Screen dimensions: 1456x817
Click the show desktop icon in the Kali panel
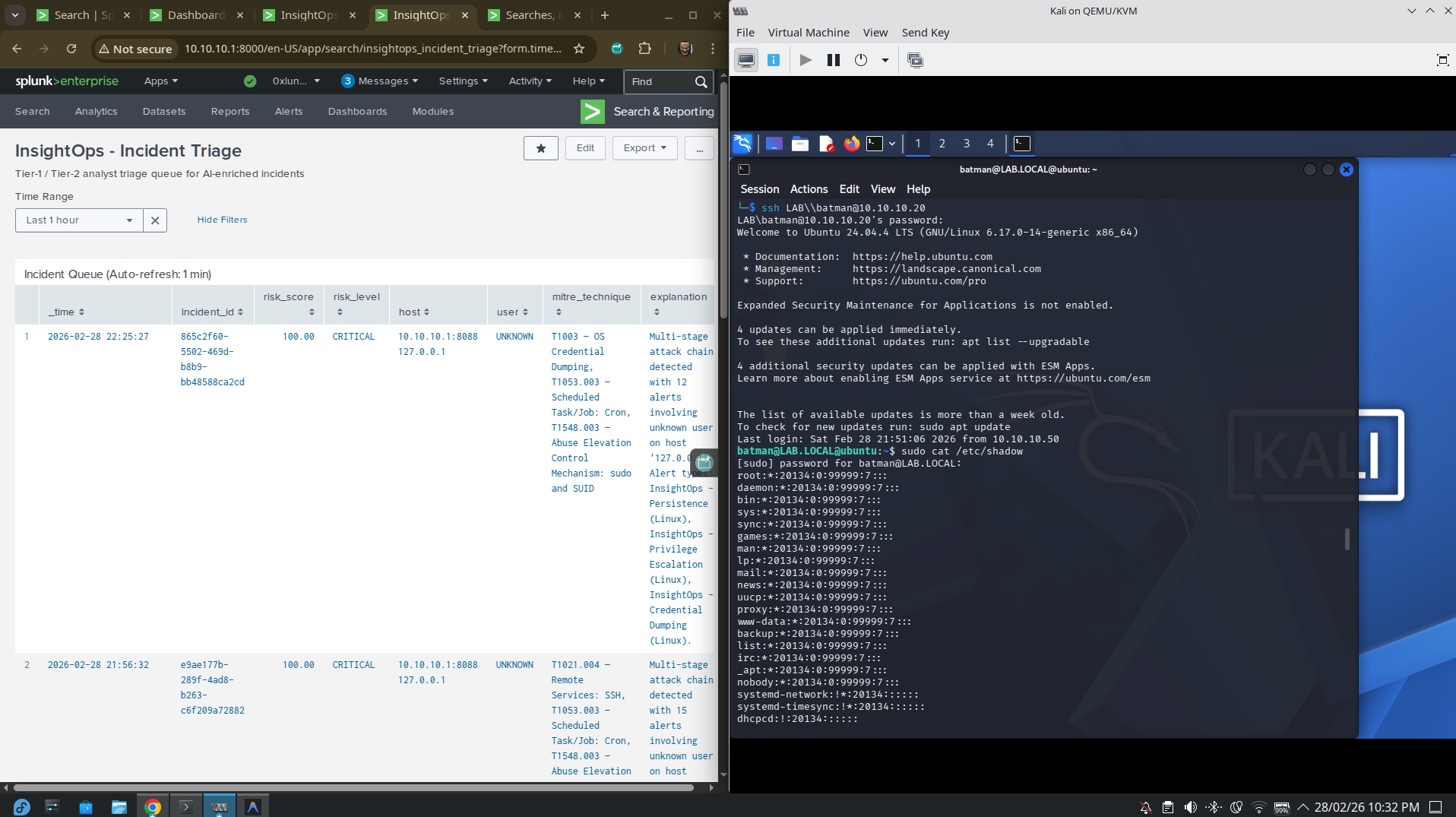774,143
